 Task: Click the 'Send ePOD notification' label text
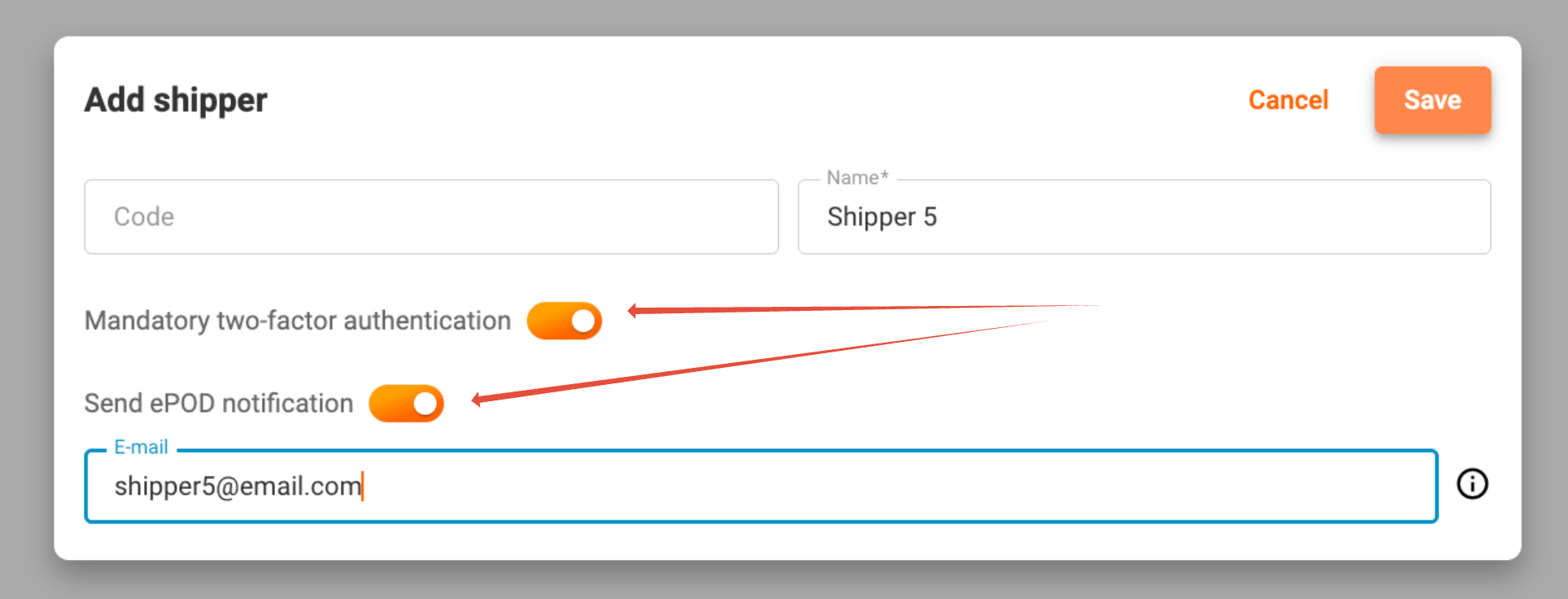click(218, 404)
